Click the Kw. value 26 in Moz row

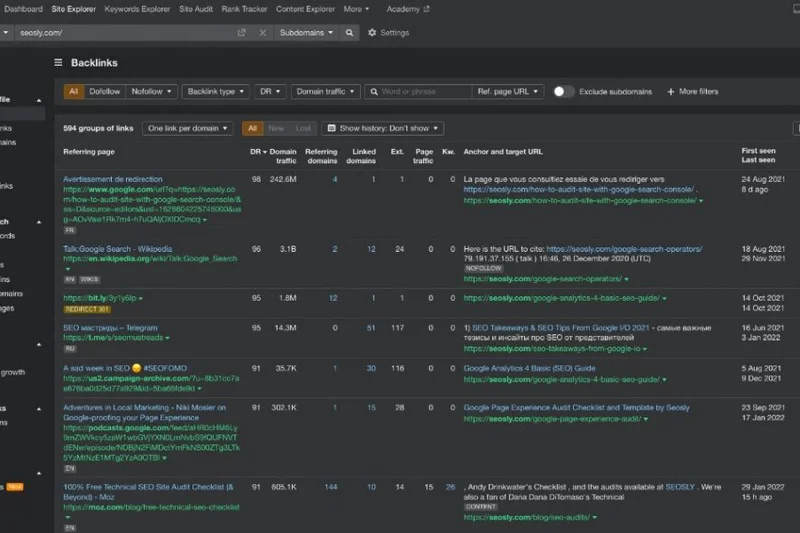tap(450, 487)
